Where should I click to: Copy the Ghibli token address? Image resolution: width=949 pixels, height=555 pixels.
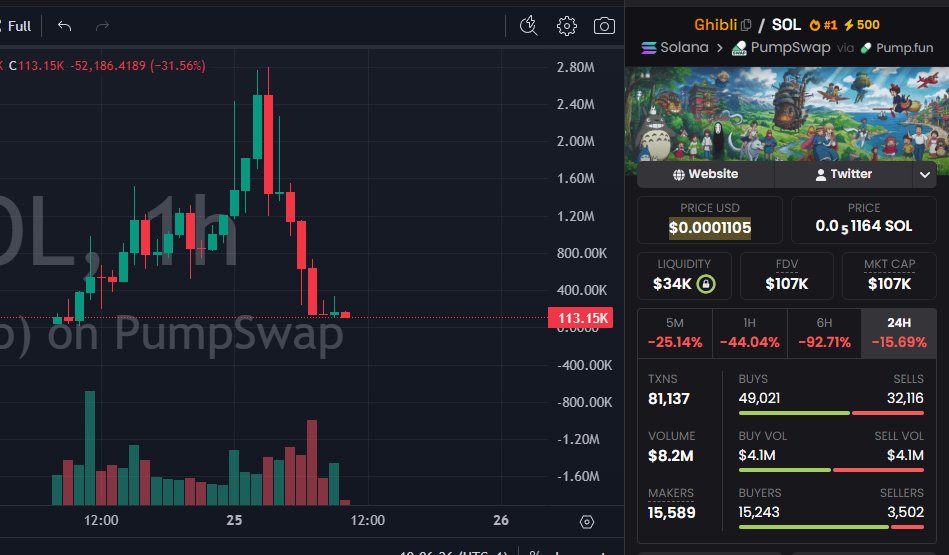click(x=746, y=25)
